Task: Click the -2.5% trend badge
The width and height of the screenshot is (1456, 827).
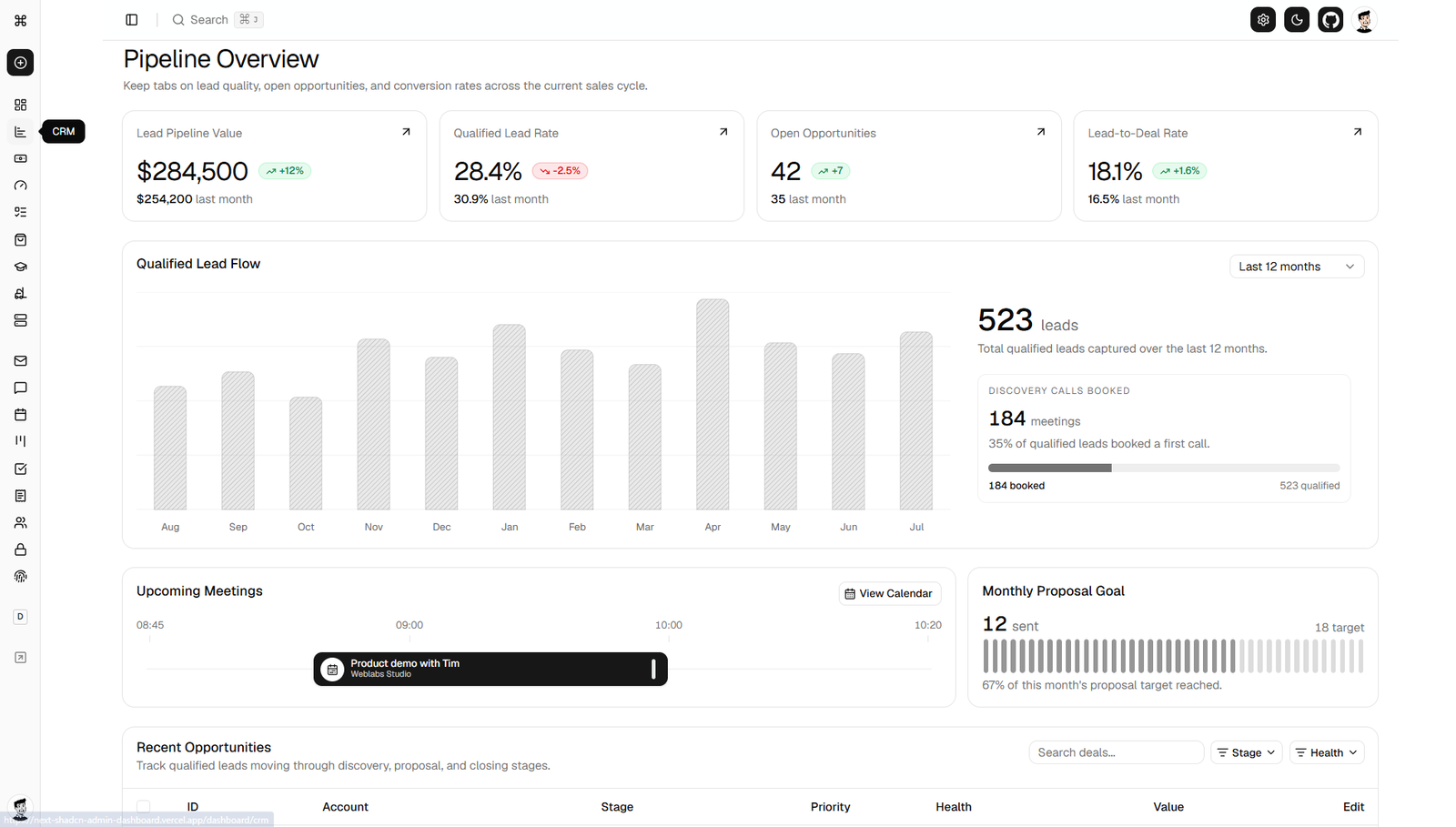Action: click(560, 171)
